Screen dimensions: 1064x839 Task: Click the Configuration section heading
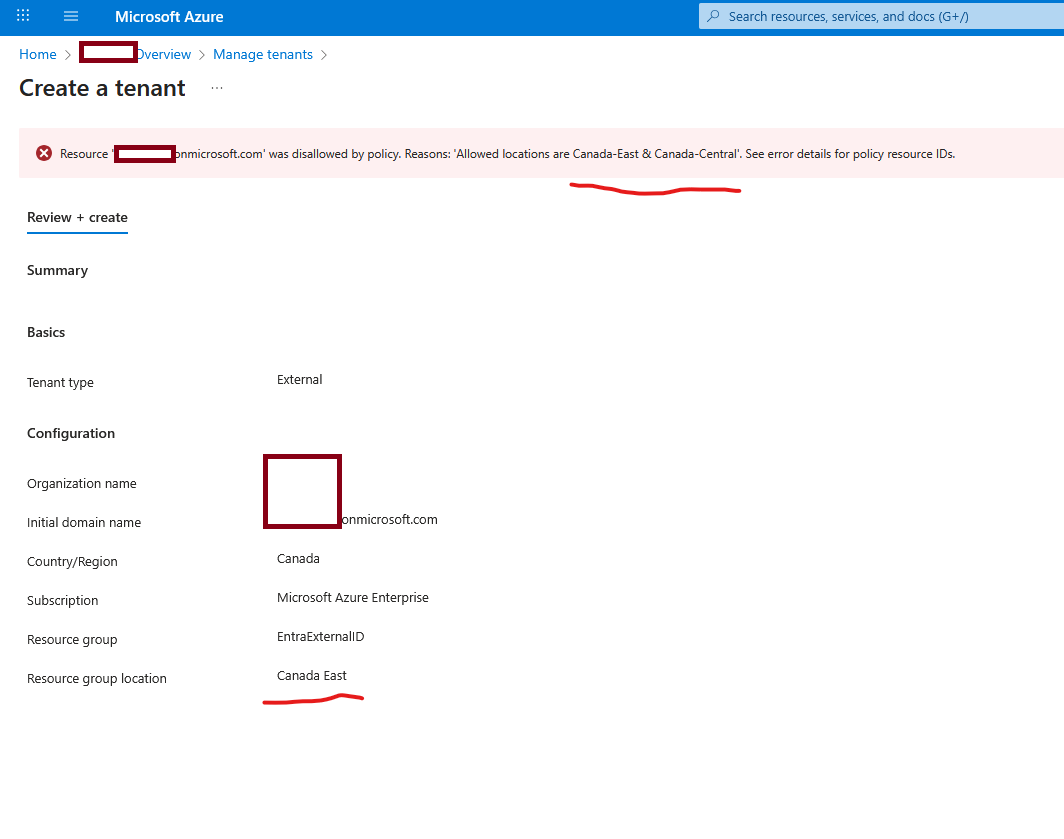click(x=70, y=433)
